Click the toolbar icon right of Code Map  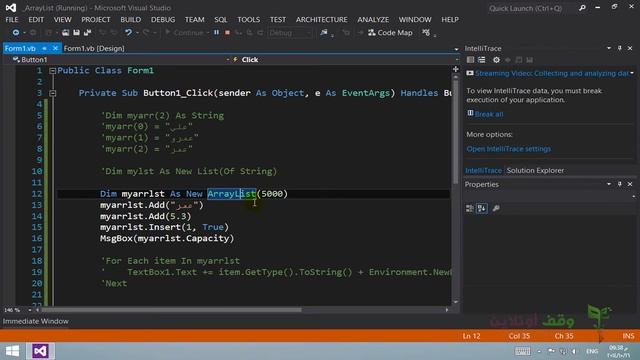point(426,32)
